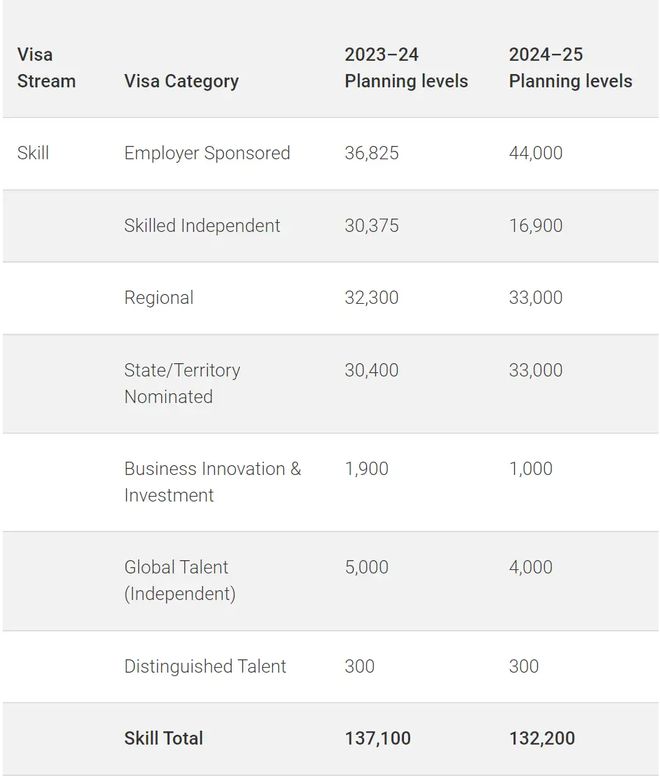This screenshot has height=783, width=660.
Task: Select the 132,200 Skill Total value
Action: [542, 738]
